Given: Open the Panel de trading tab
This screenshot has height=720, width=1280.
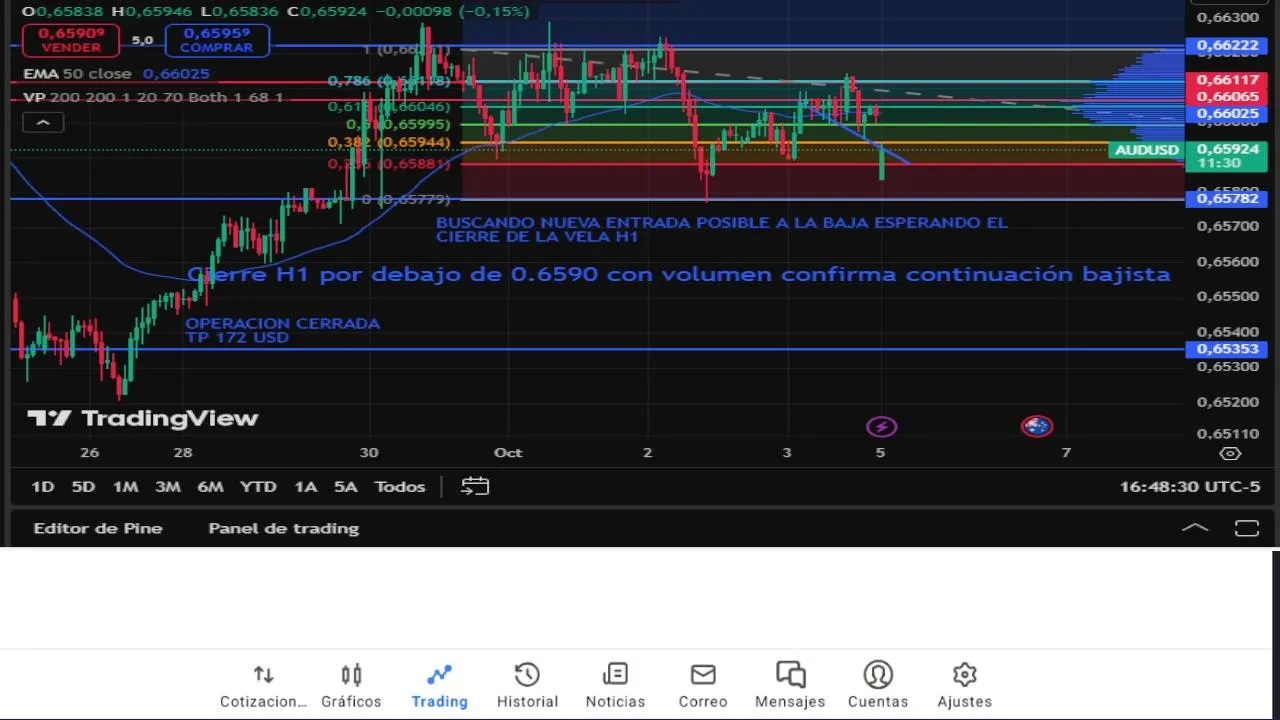Looking at the screenshot, I should tap(284, 528).
